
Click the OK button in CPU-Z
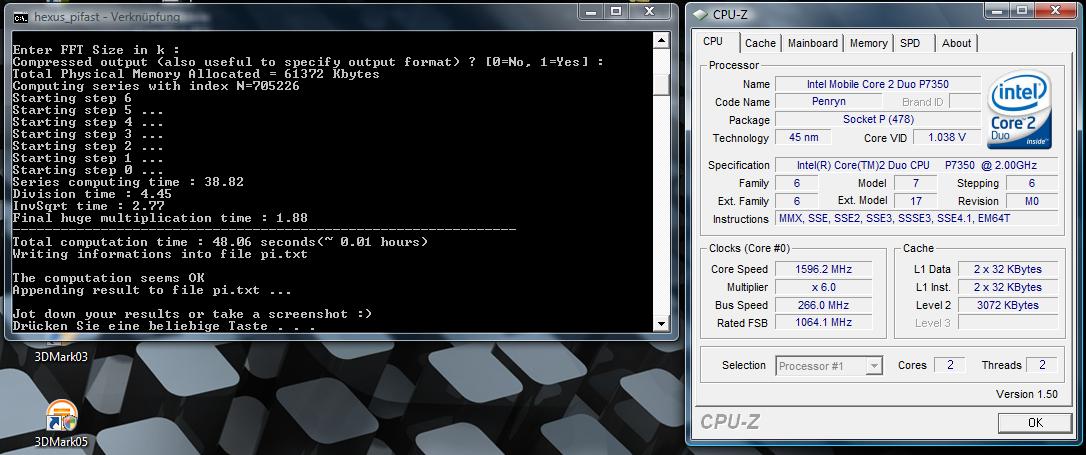[1035, 422]
